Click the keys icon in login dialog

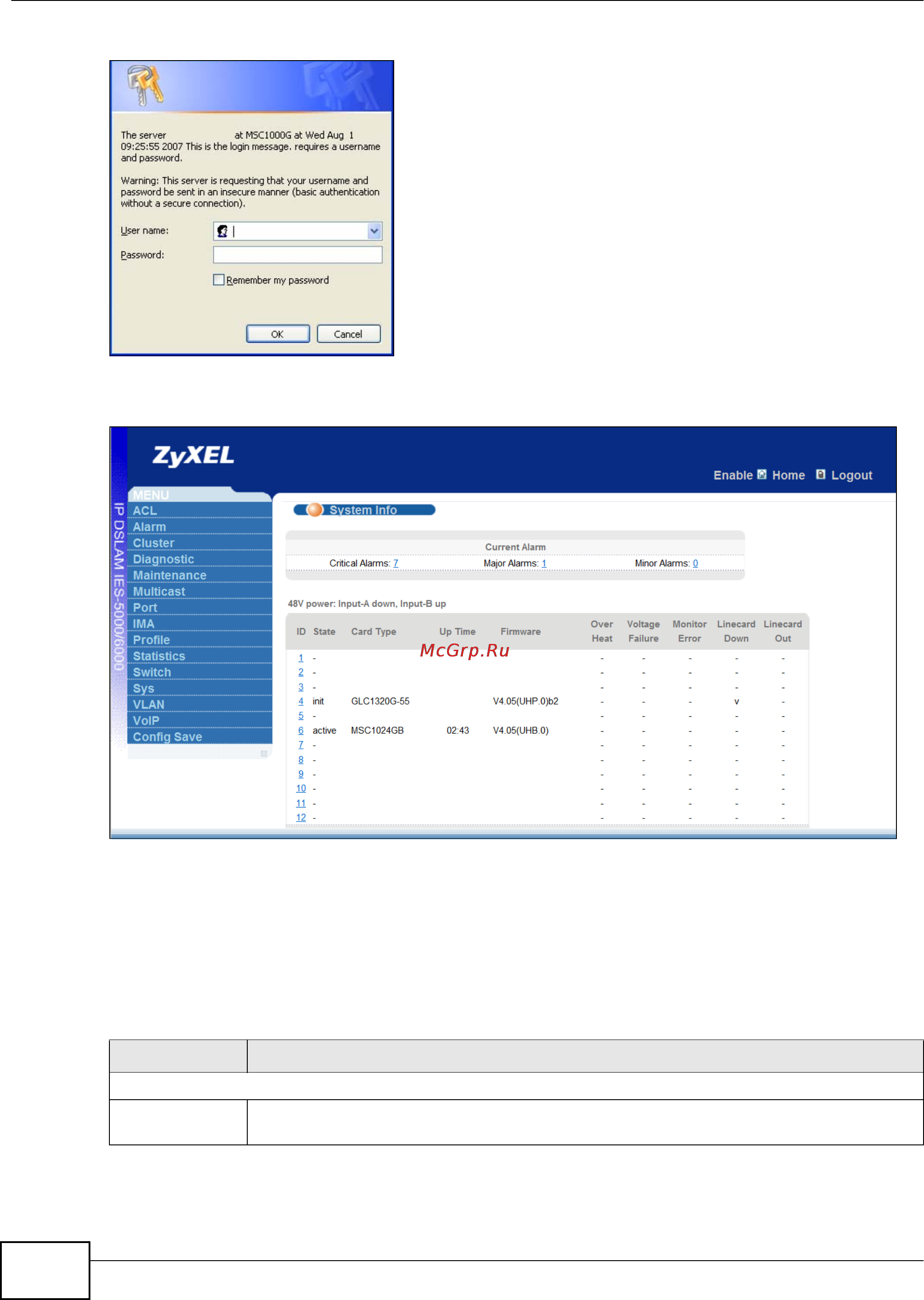coord(145,85)
